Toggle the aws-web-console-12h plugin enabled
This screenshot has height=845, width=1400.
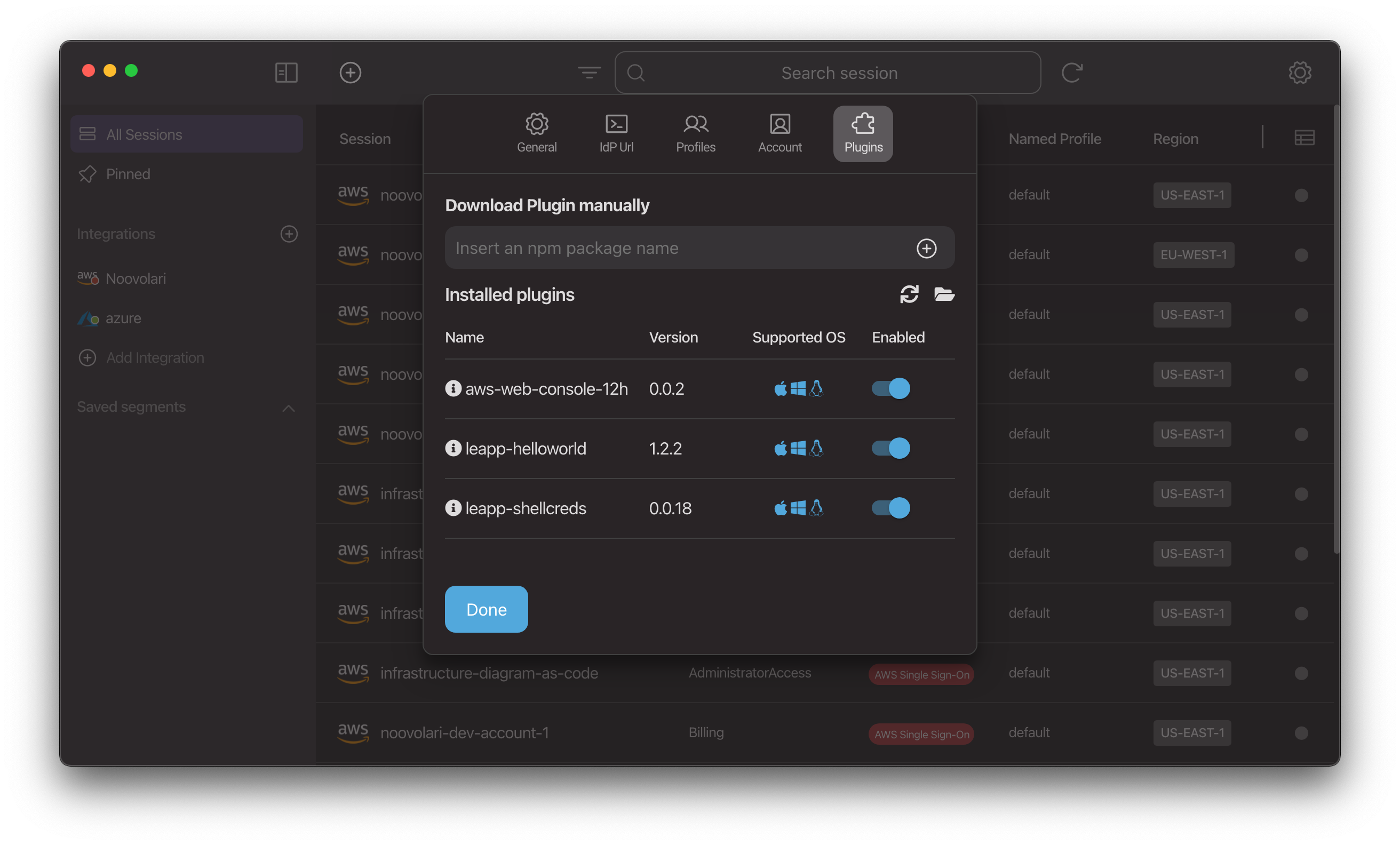890,388
